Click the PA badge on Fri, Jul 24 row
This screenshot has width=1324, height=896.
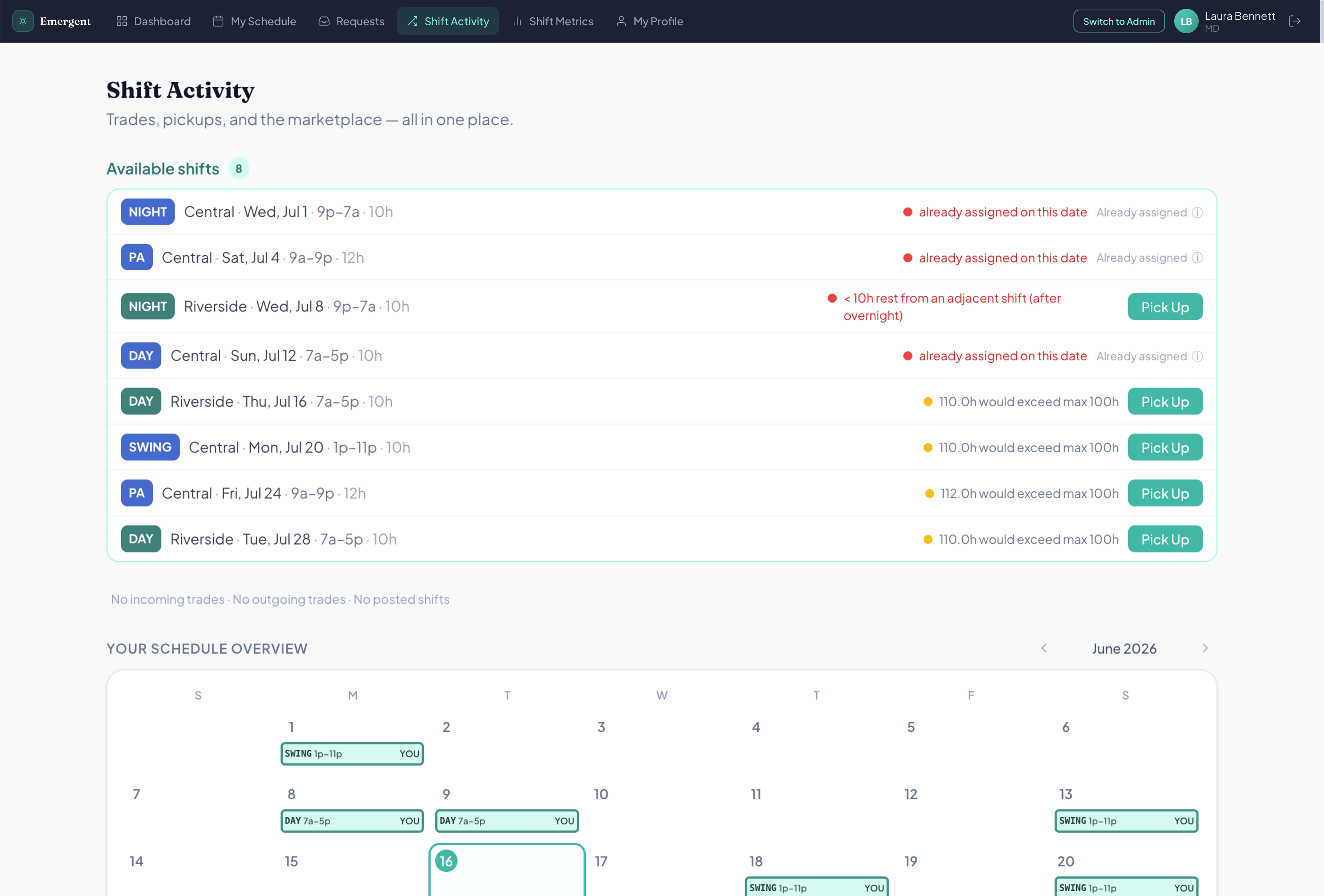(137, 493)
